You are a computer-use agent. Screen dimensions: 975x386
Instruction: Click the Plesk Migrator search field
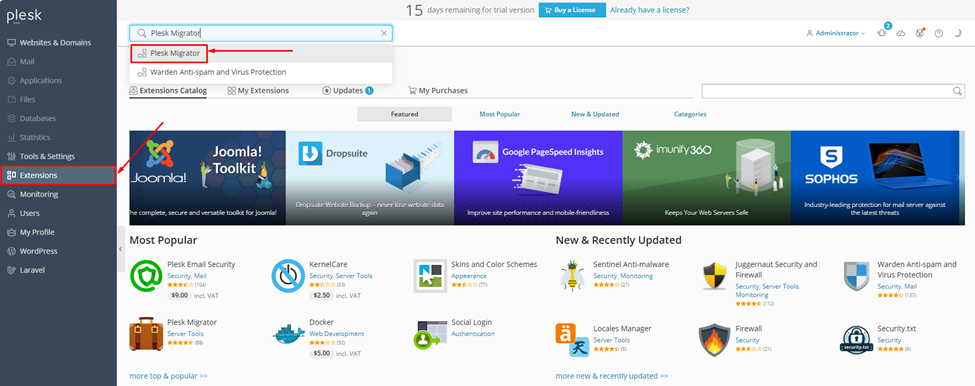(x=261, y=33)
